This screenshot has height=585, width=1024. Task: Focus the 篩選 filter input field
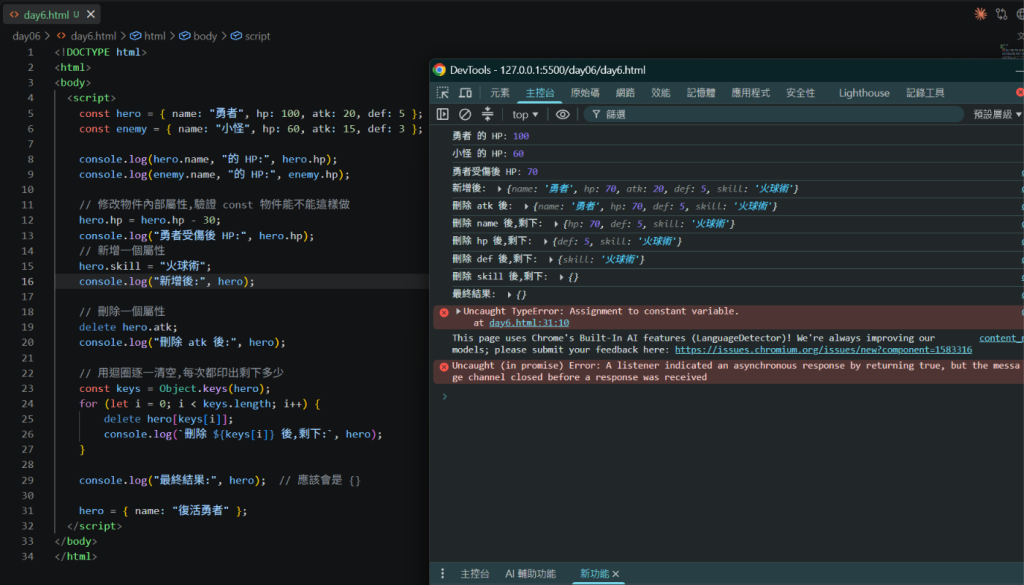click(774, 114)
